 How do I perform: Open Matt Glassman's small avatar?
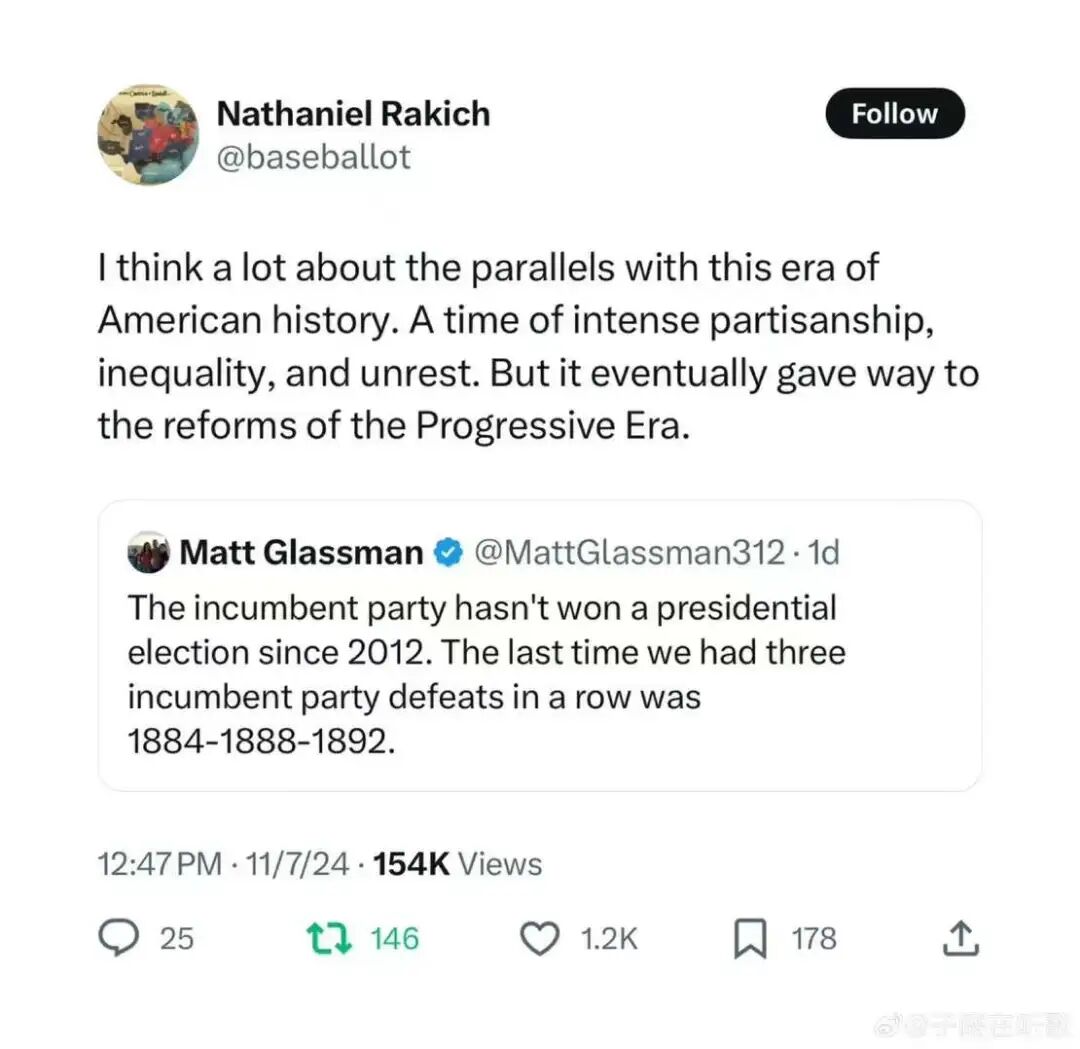click(148, 552)
